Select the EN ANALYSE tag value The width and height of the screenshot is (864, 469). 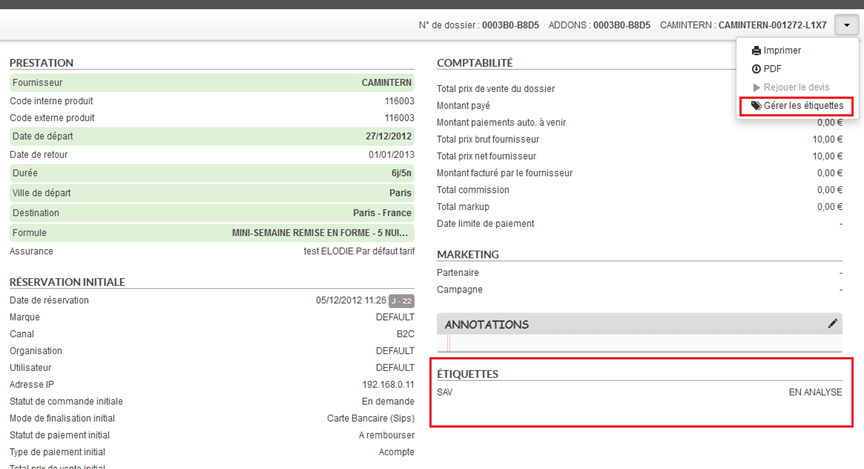[x=815, y=392]
